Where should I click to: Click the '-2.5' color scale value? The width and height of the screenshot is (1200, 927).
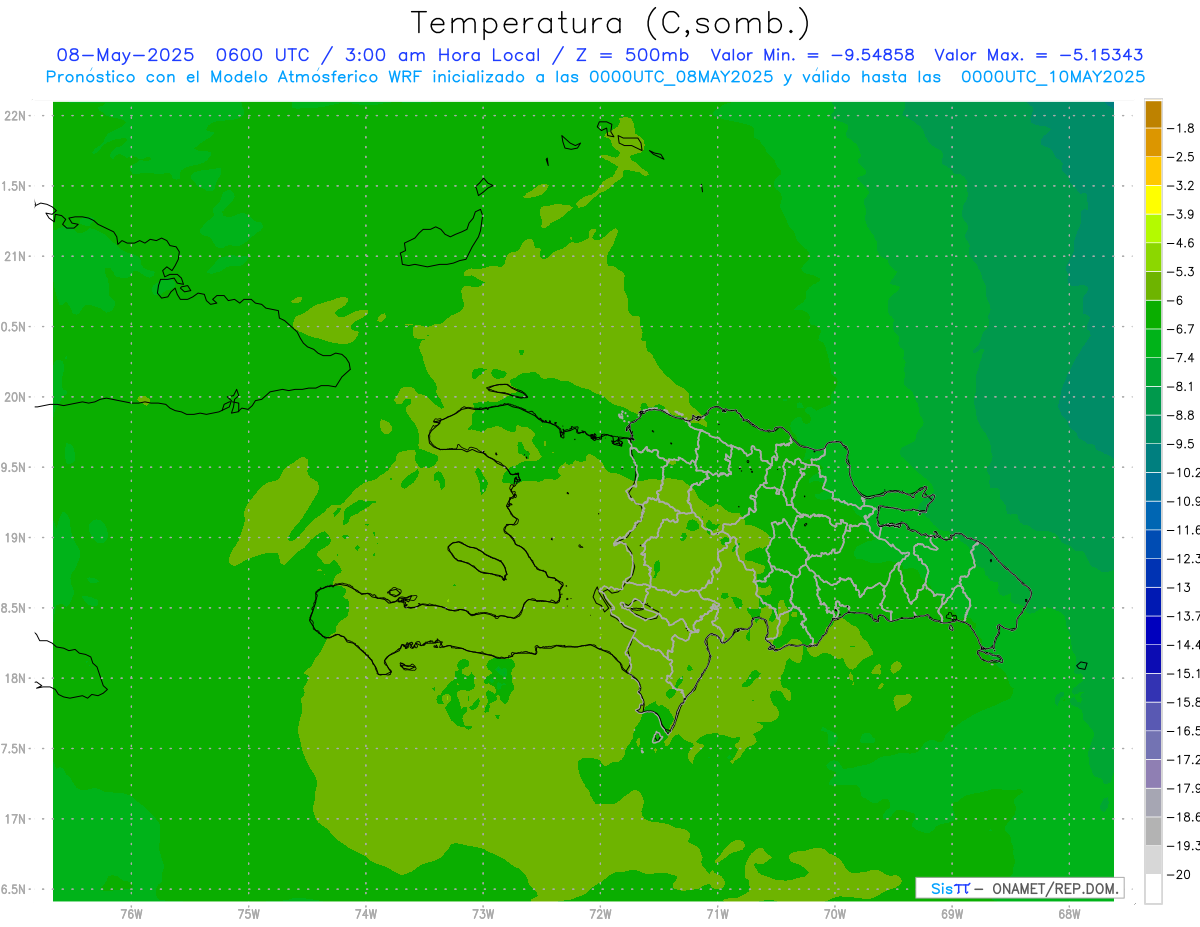point(1182,157)
